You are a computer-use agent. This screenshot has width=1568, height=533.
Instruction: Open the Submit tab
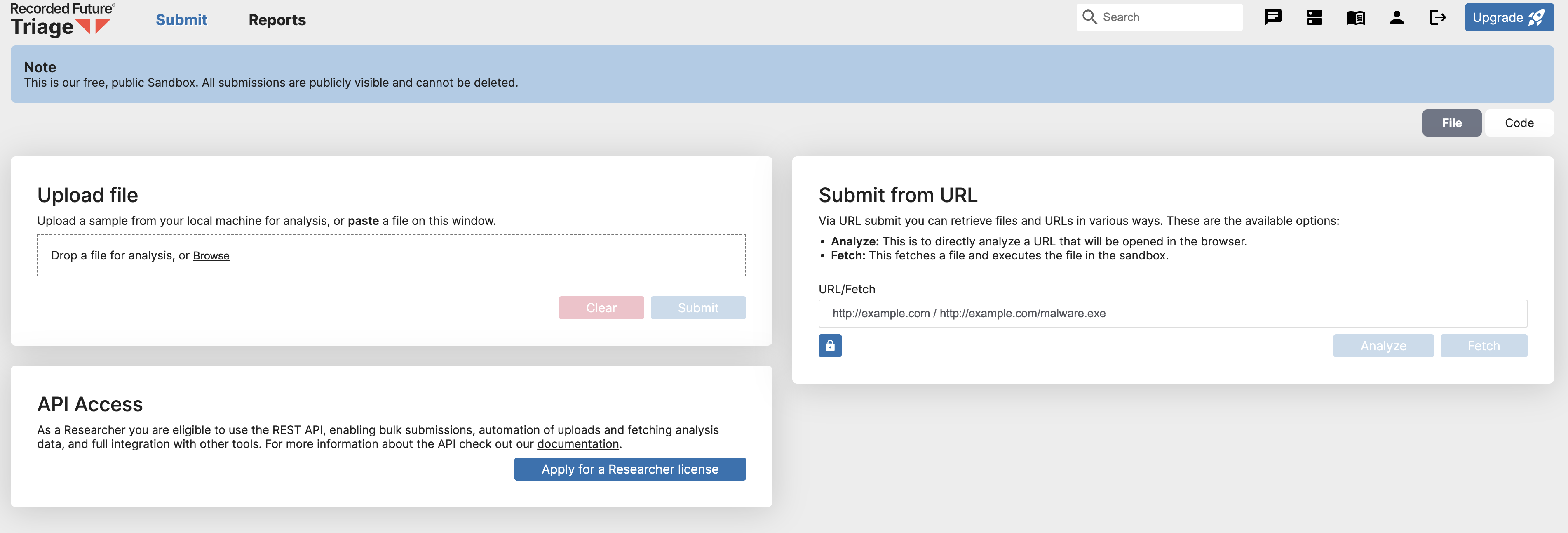[x=181, y=20]
